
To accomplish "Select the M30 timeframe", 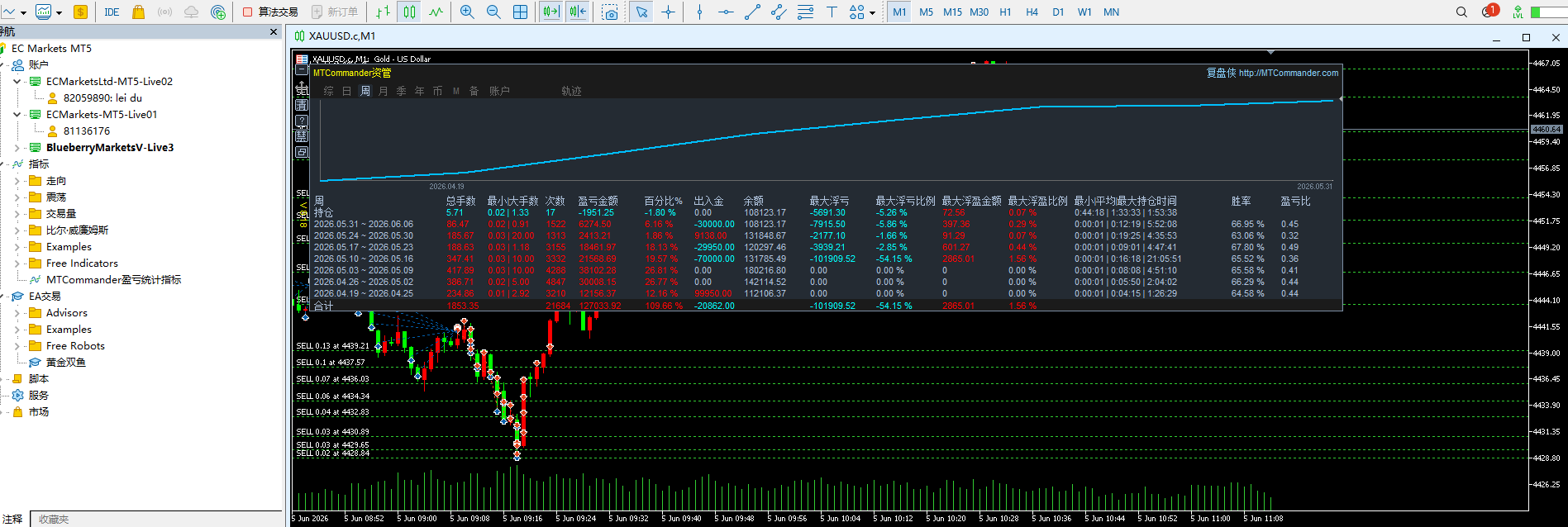I will (979, 12).
